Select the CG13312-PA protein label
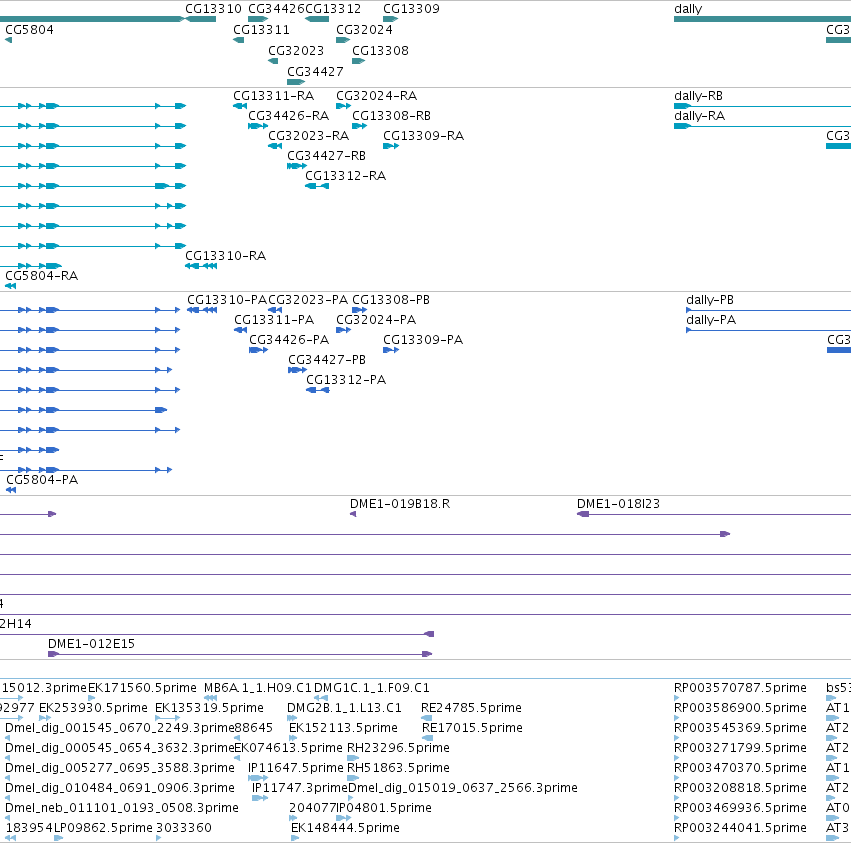Image resolution: width=851 pixels, height=843 pixels. 346,380
